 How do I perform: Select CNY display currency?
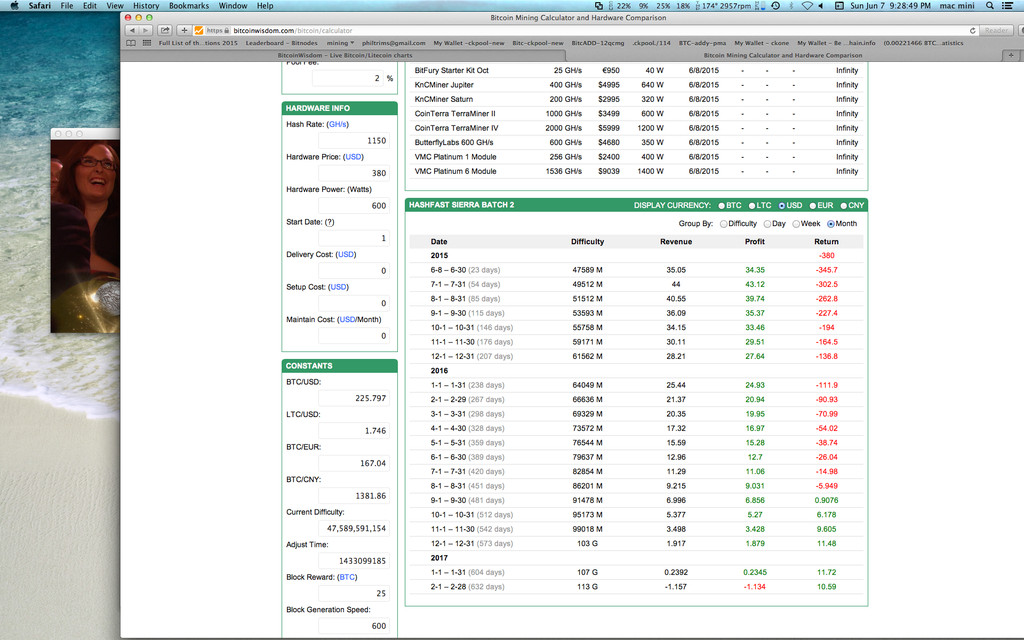(x=844, y=206)
